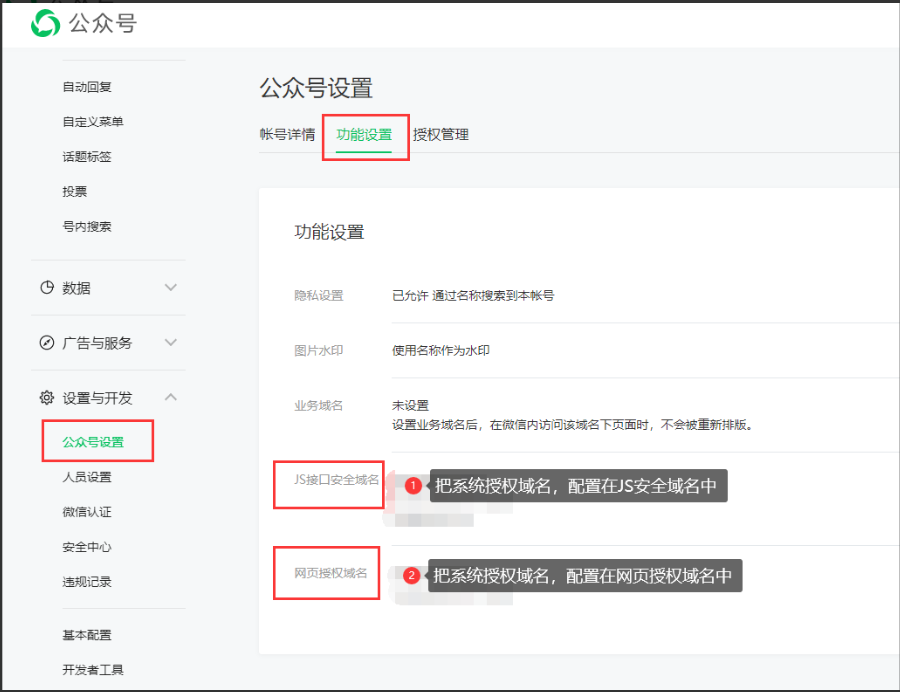The height and width of the screenshot is (692, 900).
Task: Click the red number 1 badge
Action: pyautogui.click(x=412, y=486)
